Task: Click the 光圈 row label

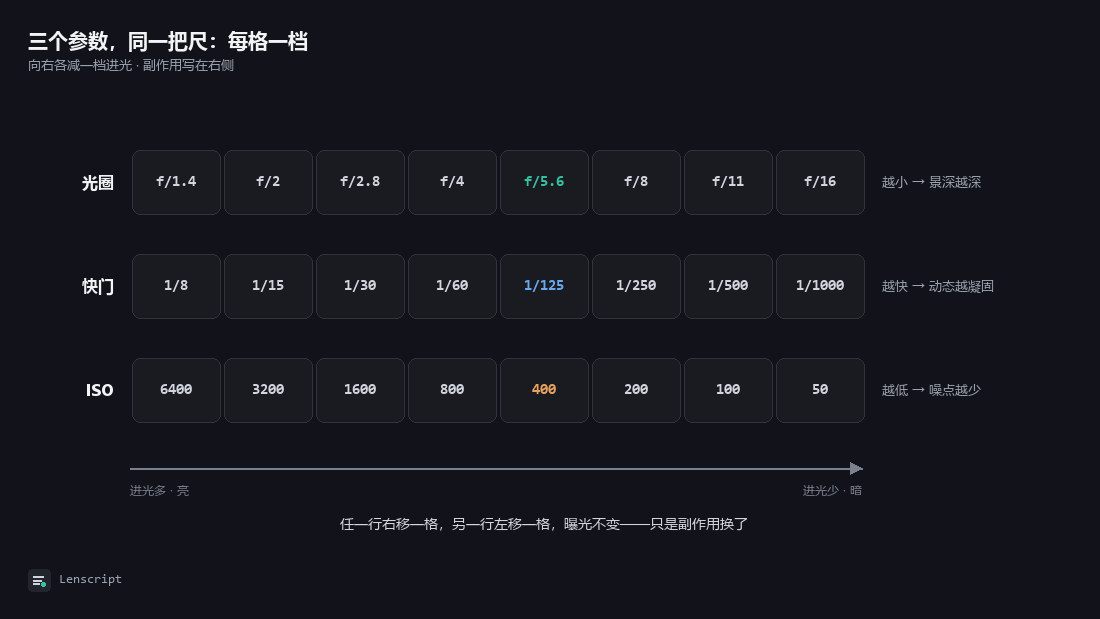Action: click(x=98, y=183)
